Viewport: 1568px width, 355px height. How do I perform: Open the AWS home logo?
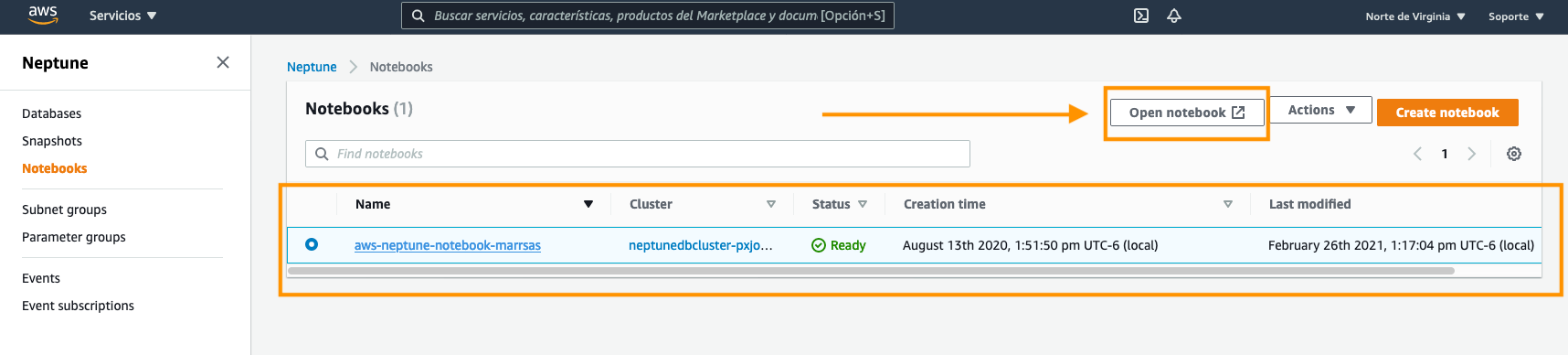pyautogui.click(x=43, y=15)
